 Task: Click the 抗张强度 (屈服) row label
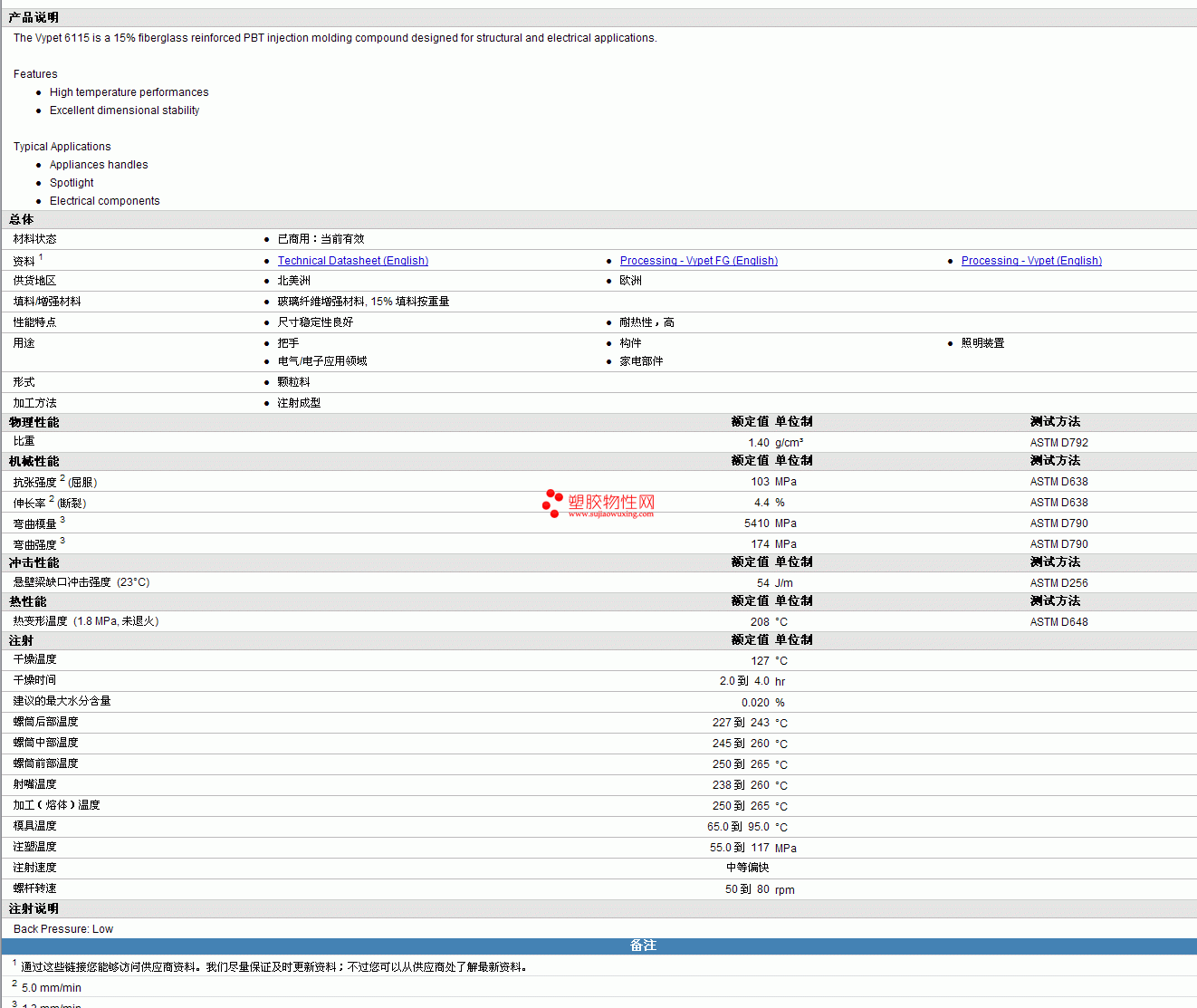tap(55, 482)
